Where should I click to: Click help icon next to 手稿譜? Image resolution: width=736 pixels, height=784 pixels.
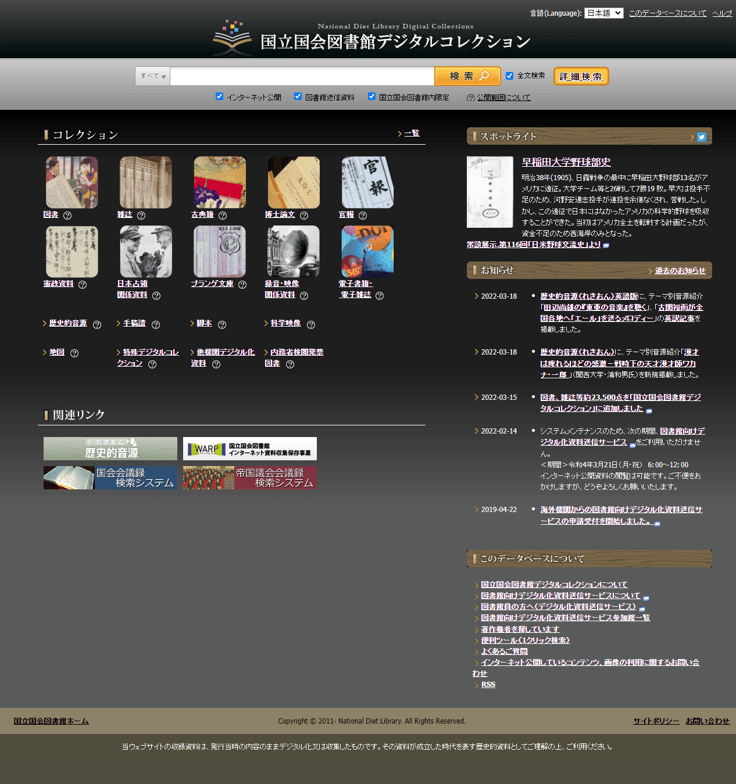point(156,324)
